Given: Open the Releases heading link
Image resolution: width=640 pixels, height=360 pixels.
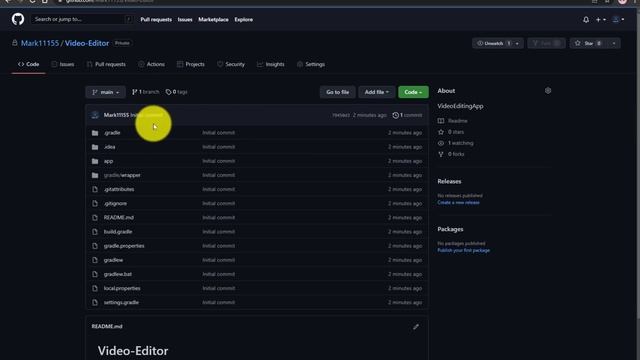Looking at the screenshot, I should point(449,182).
